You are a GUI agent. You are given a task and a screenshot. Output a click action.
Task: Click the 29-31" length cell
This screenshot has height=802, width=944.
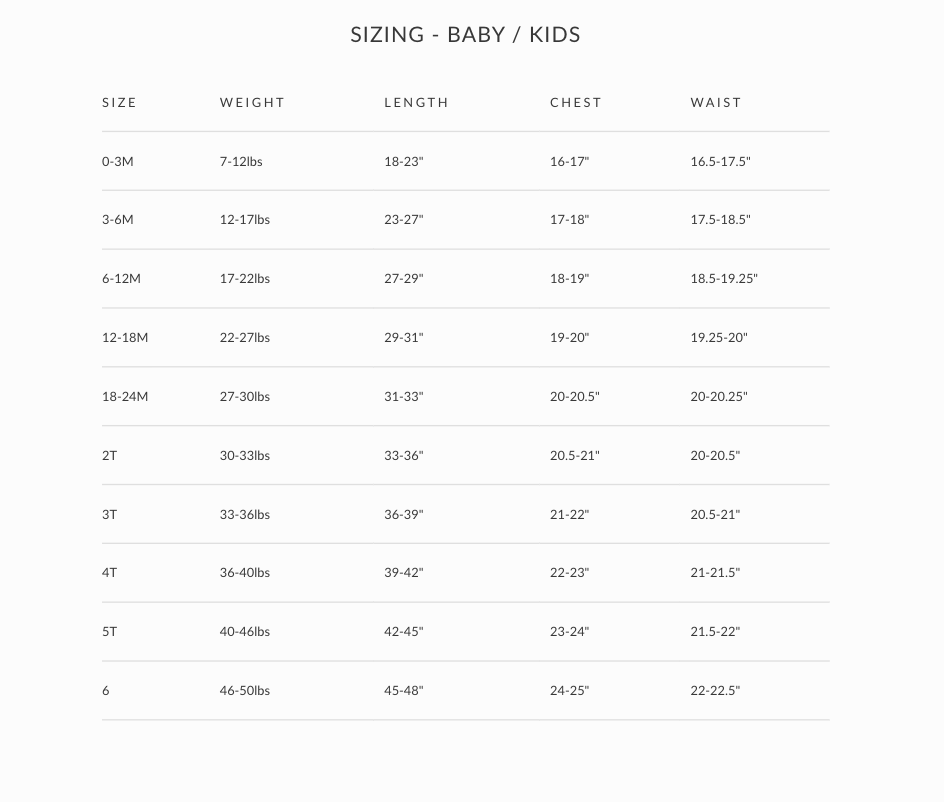tap(404, 338)
